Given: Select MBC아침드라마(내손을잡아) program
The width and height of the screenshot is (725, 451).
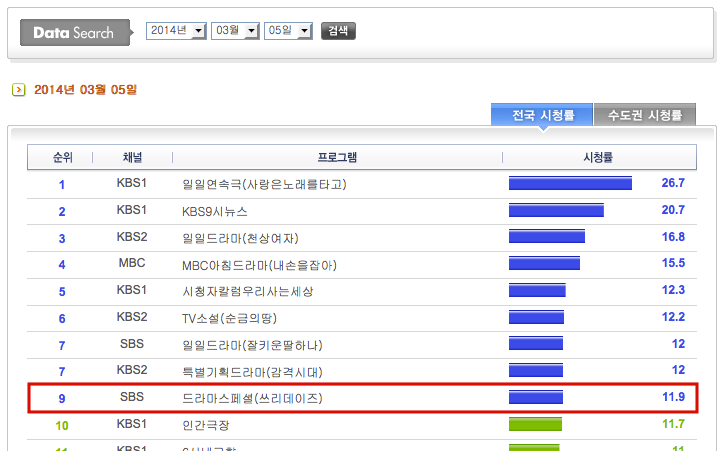Looking at the screenshot, I should pos(259,265).
